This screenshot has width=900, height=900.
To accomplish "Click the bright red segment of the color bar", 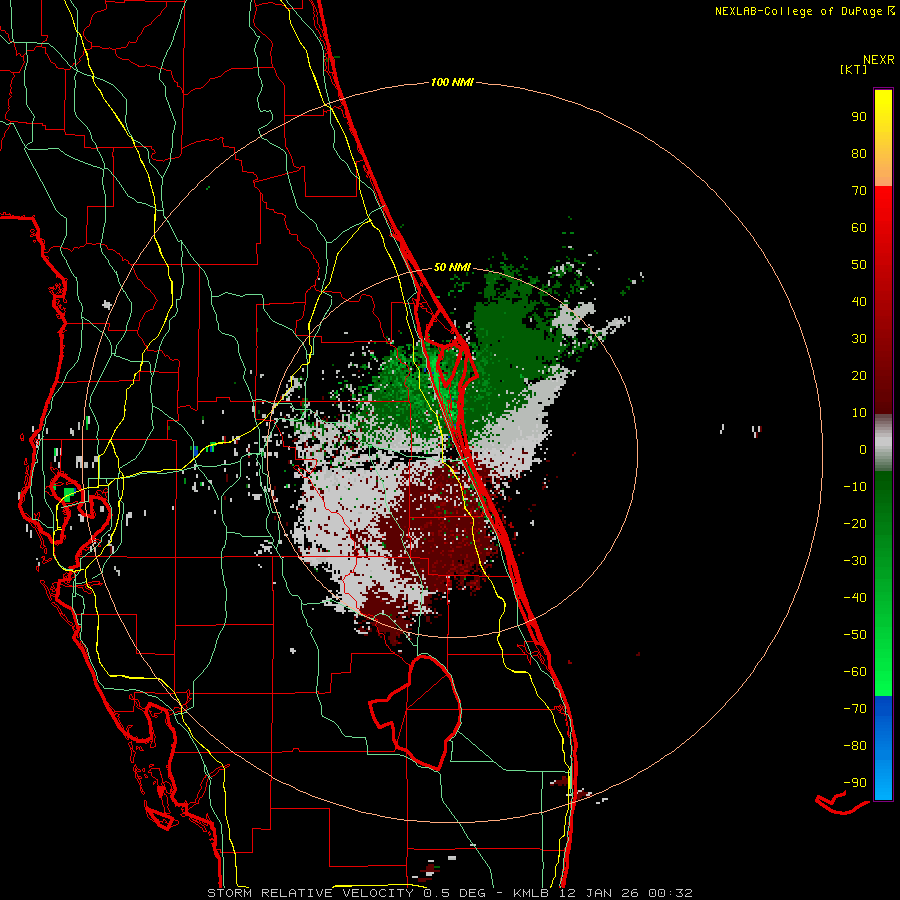I will 883,300.
